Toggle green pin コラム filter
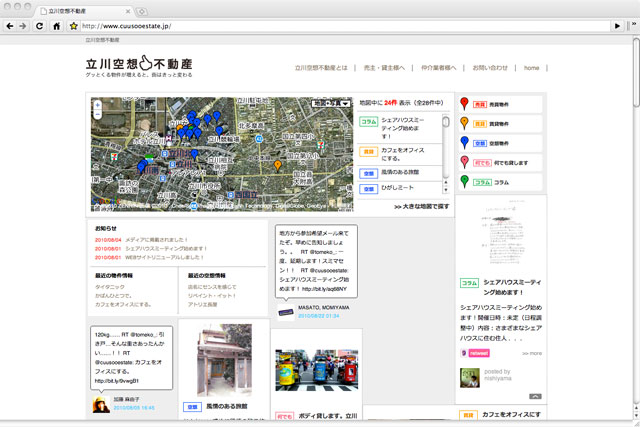 pos(501,182)
